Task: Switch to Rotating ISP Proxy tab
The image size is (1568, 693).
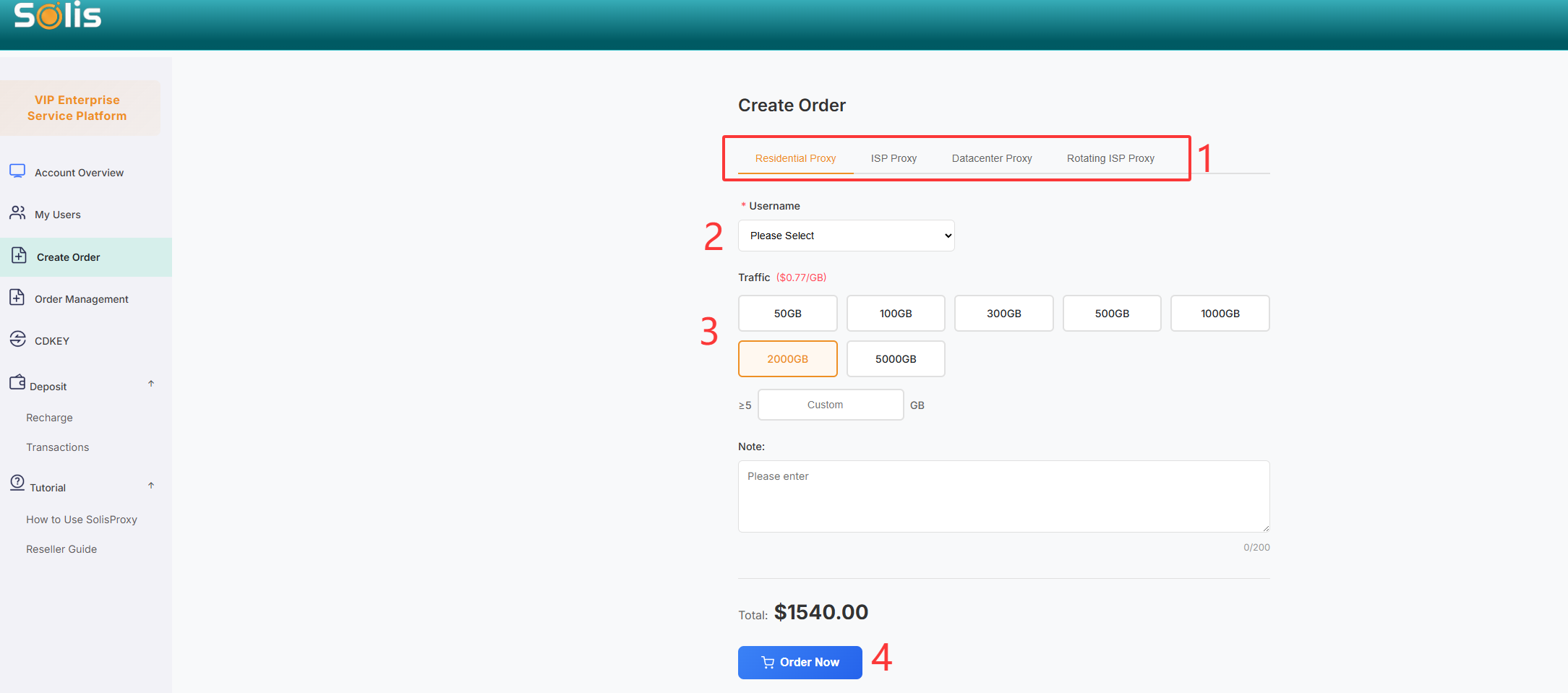Action: (x=1110, y=158)
